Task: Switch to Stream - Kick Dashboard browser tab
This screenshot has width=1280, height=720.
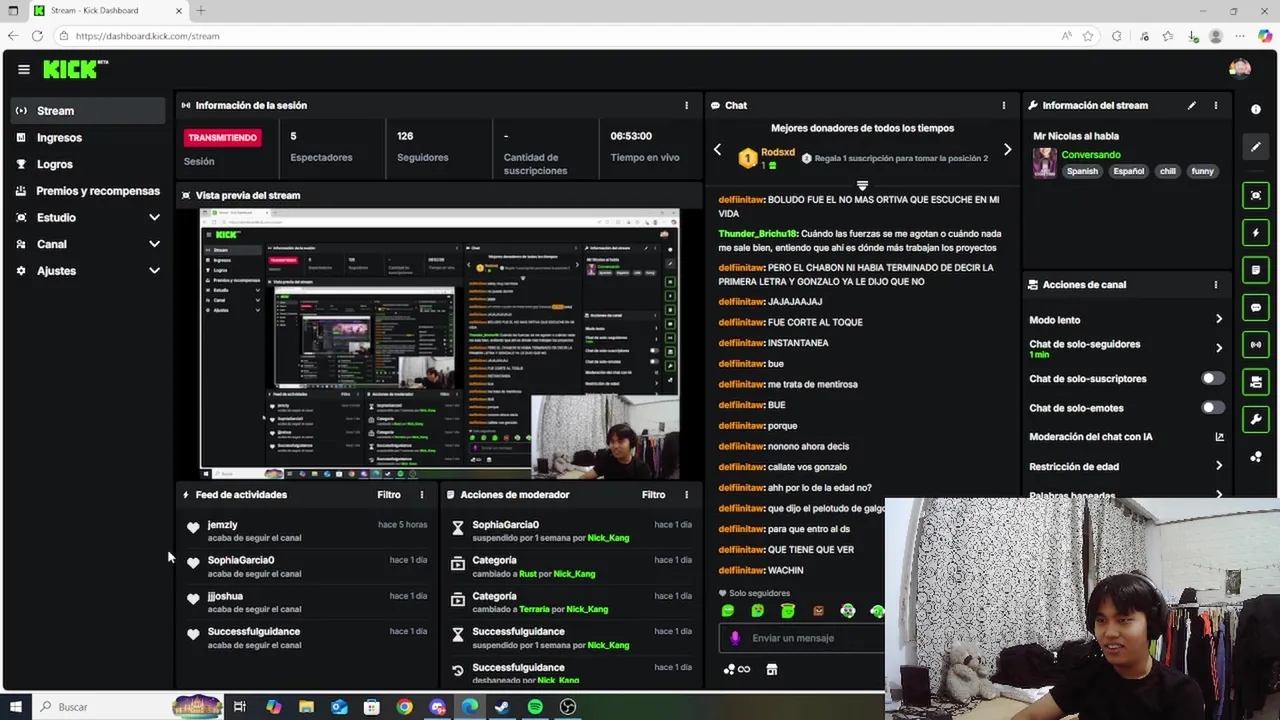Action: (x=107, y=11)
